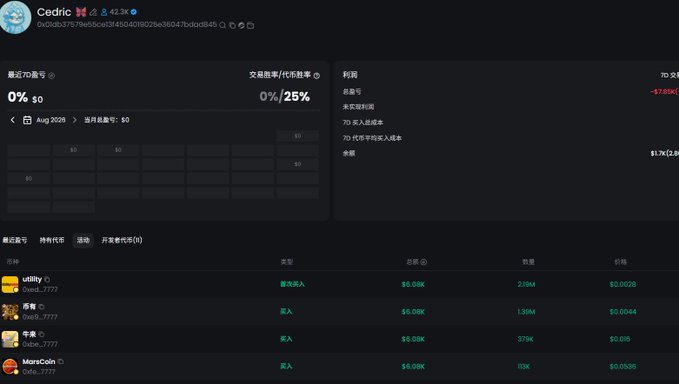Click the round share icon after the address
Screen dimensions: 679x384
[241, 25]
